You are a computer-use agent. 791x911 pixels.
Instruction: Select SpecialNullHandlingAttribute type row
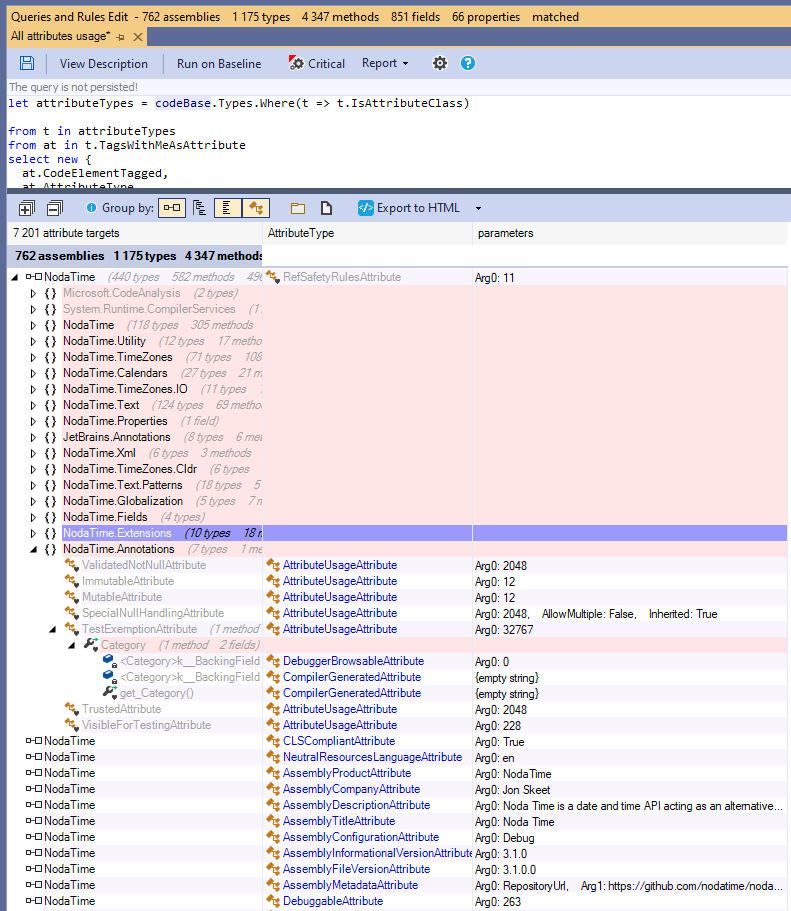tap(153, 613)
